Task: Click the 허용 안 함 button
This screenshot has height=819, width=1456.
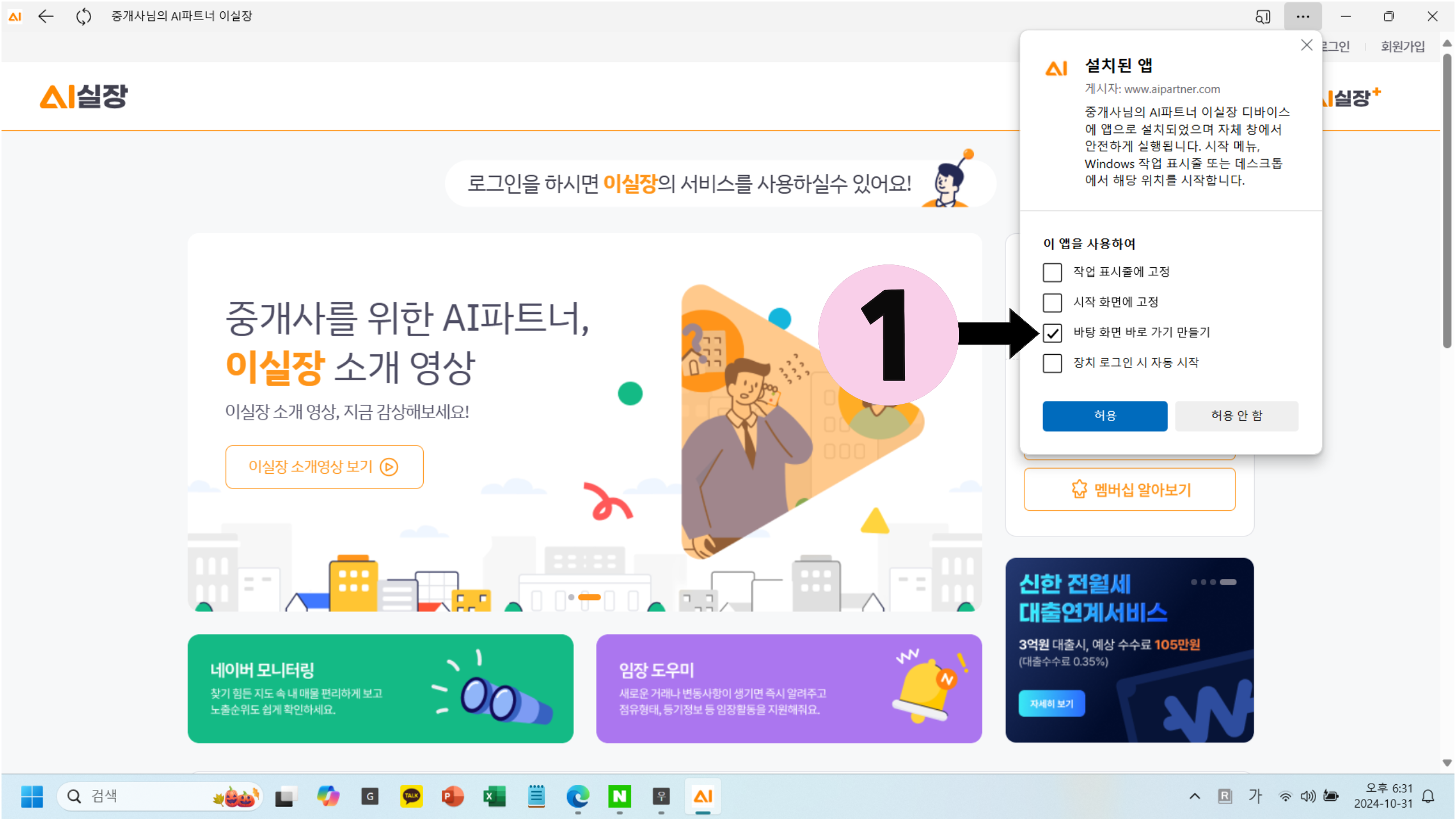Action: (x=1236, y=416)
